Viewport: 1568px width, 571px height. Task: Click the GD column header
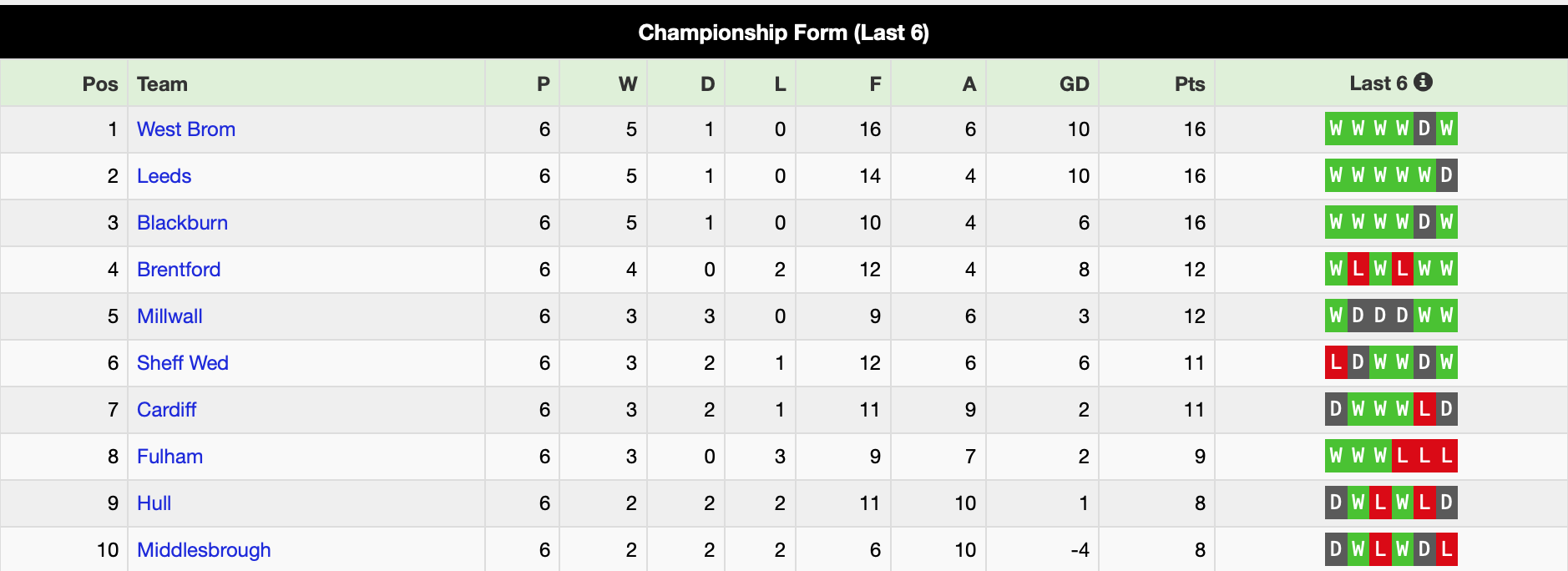[1075, 84]
